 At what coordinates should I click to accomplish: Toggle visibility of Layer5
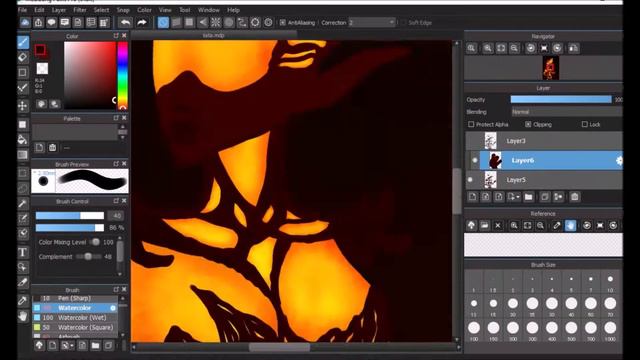click(x=470, y=180)
